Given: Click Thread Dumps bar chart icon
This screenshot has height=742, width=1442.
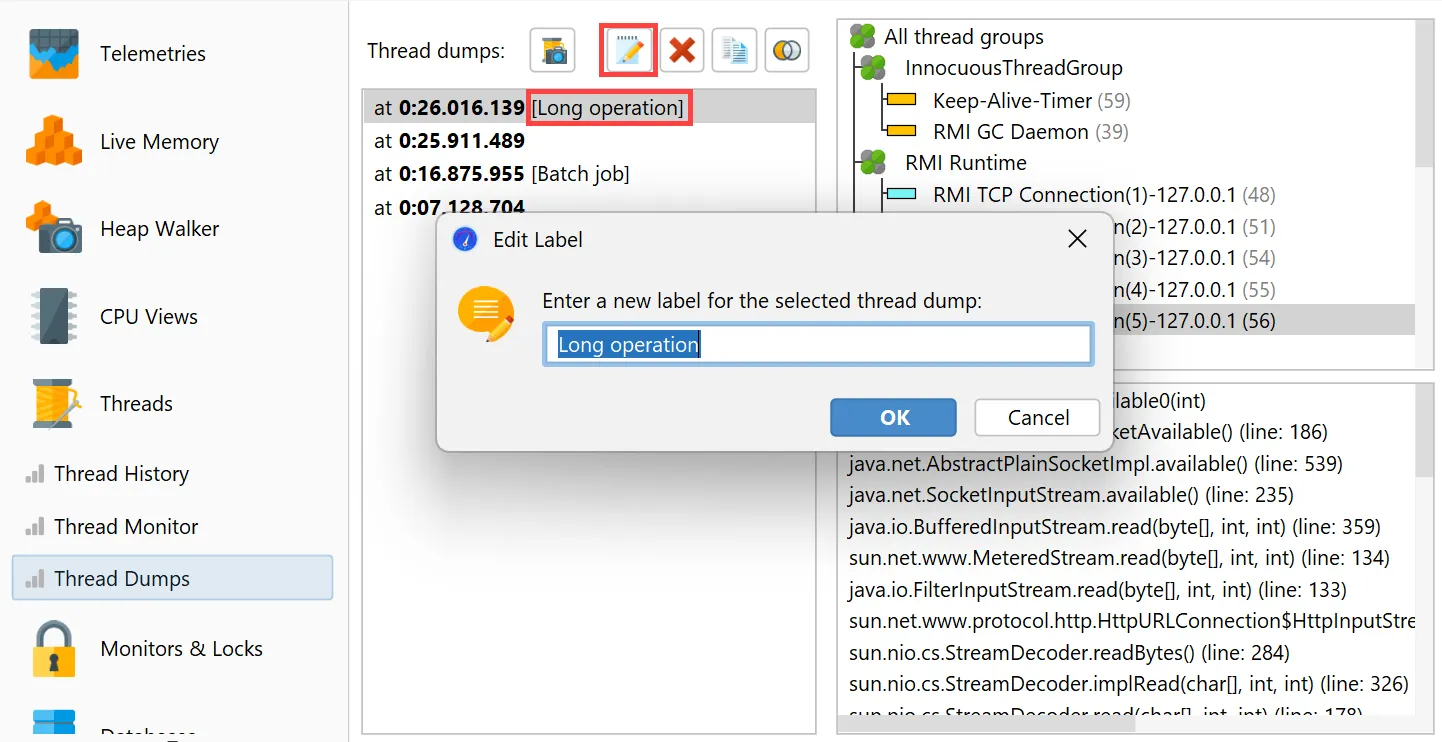Looking at the screenshot, I should pos(35,578).
